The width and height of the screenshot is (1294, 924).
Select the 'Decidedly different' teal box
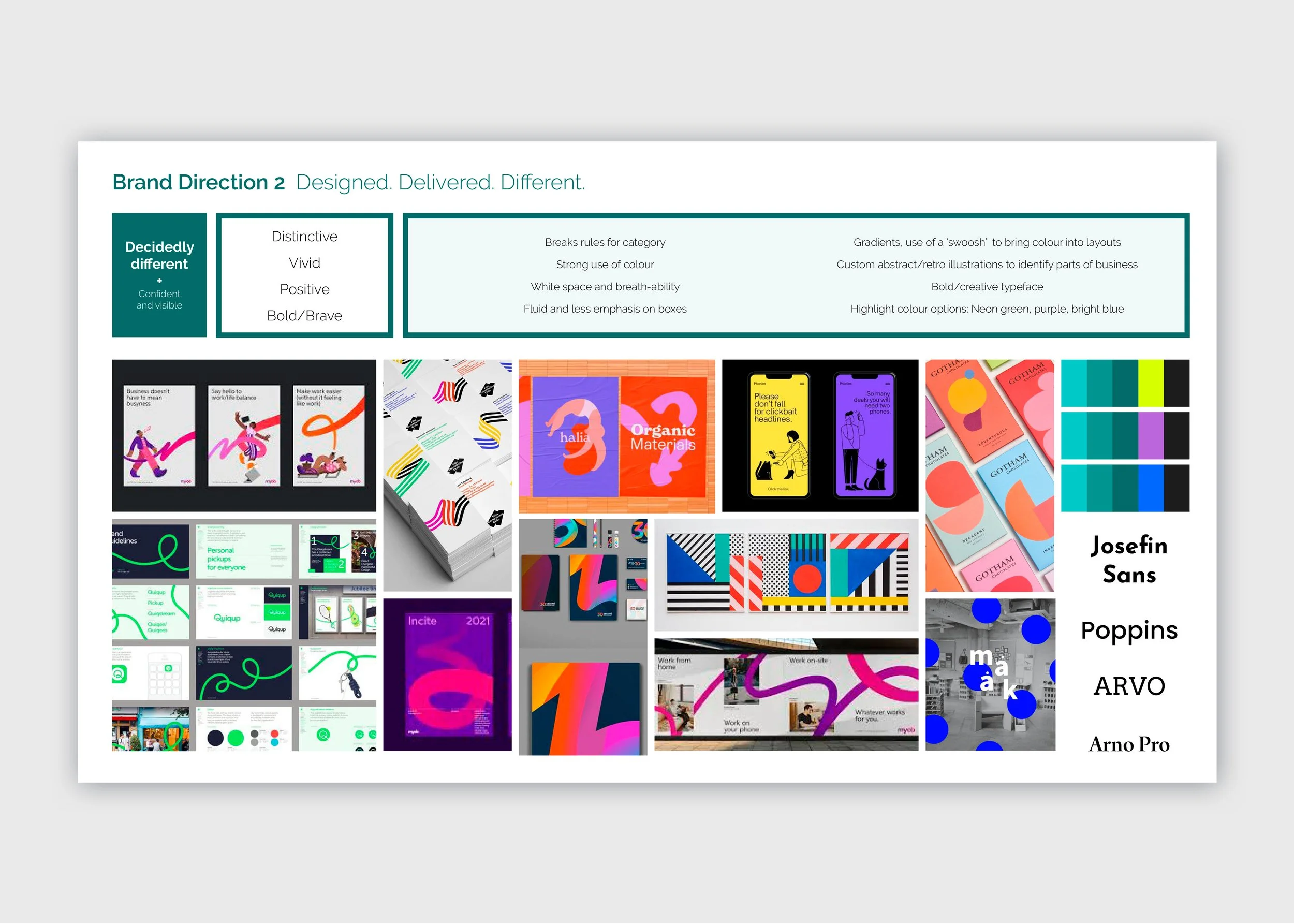[159, 275]
